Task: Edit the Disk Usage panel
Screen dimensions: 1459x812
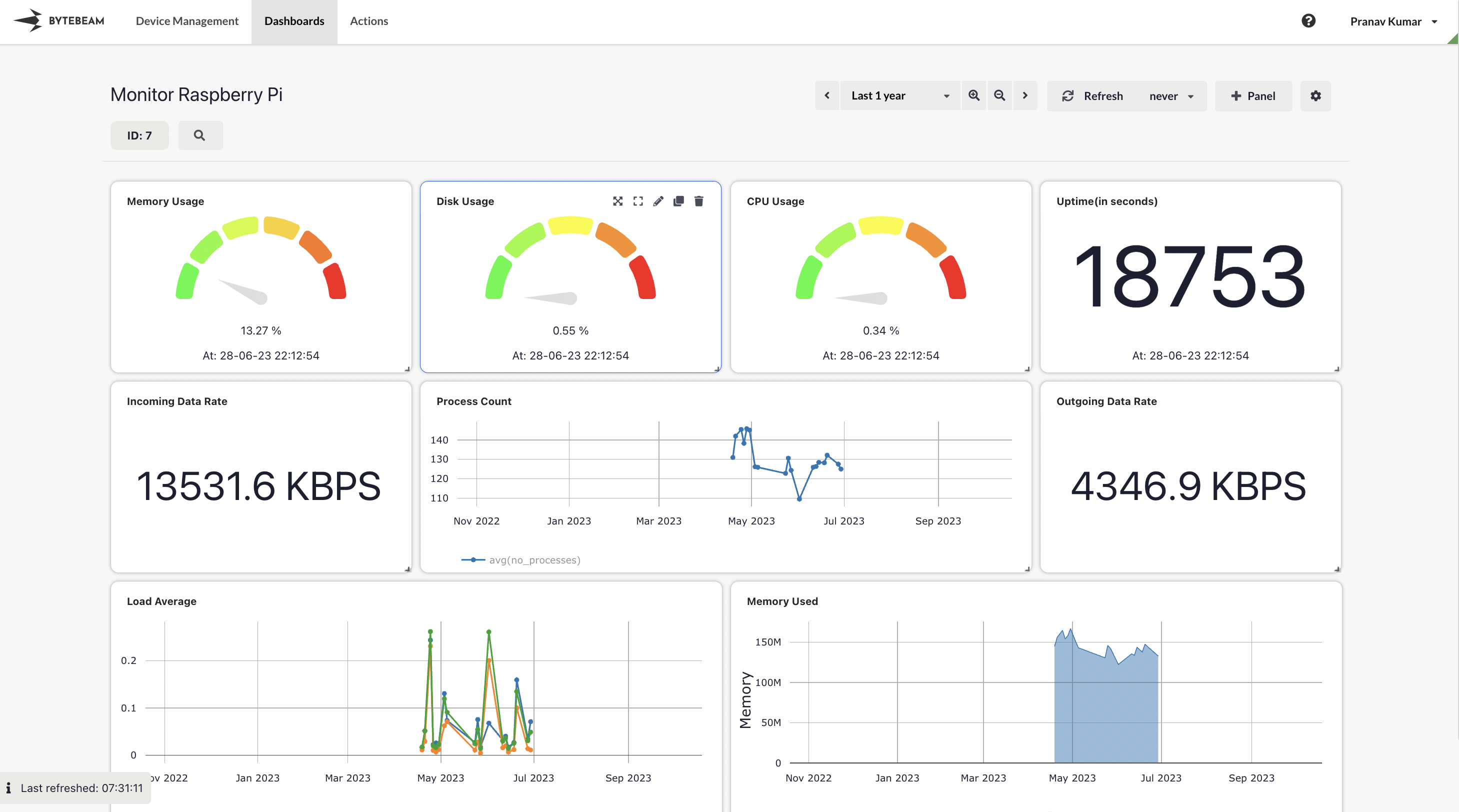Action: [x=658, y=201]
